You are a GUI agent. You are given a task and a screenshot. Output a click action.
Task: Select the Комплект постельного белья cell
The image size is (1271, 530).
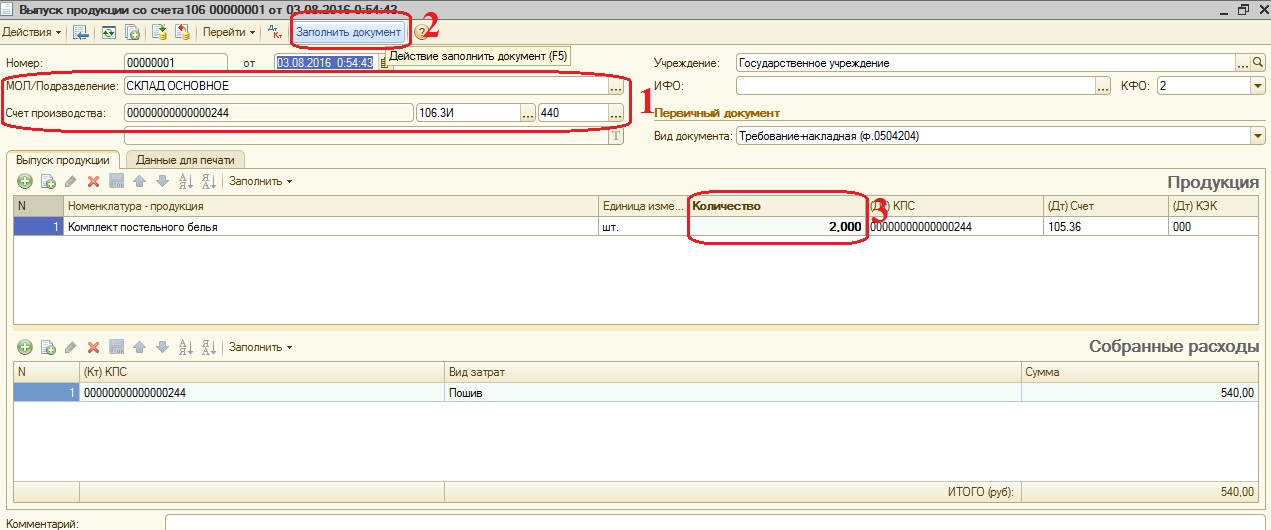[x=331, y=227]
